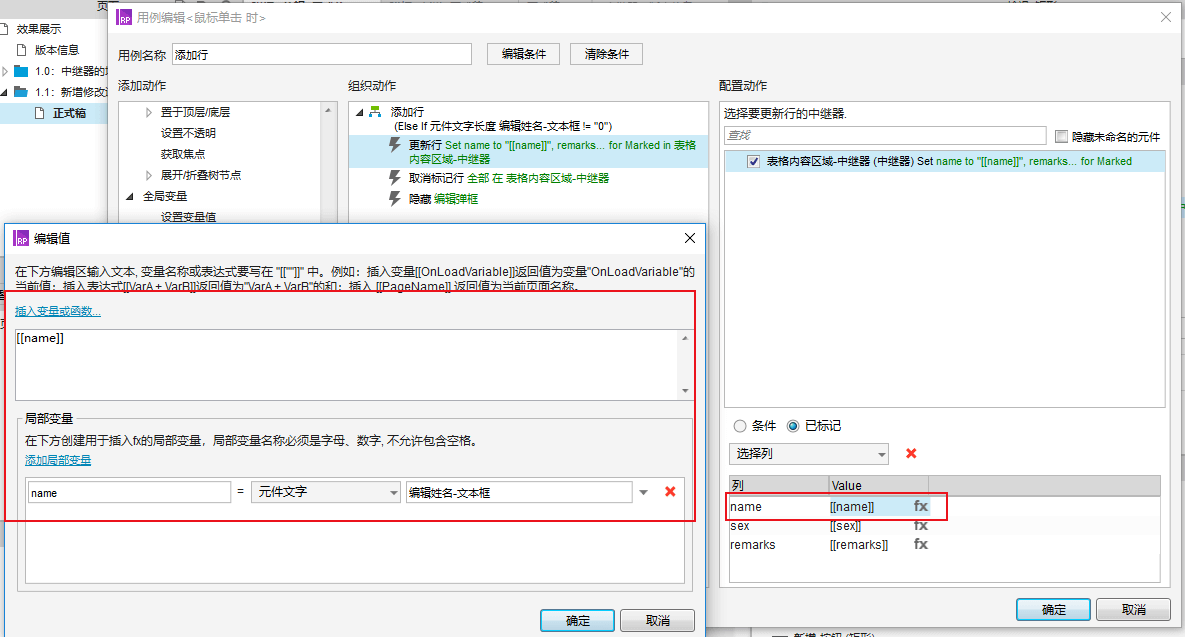The image size is (1185, 637).
Task: Click the 列 column header
Action: click(778, 485)
